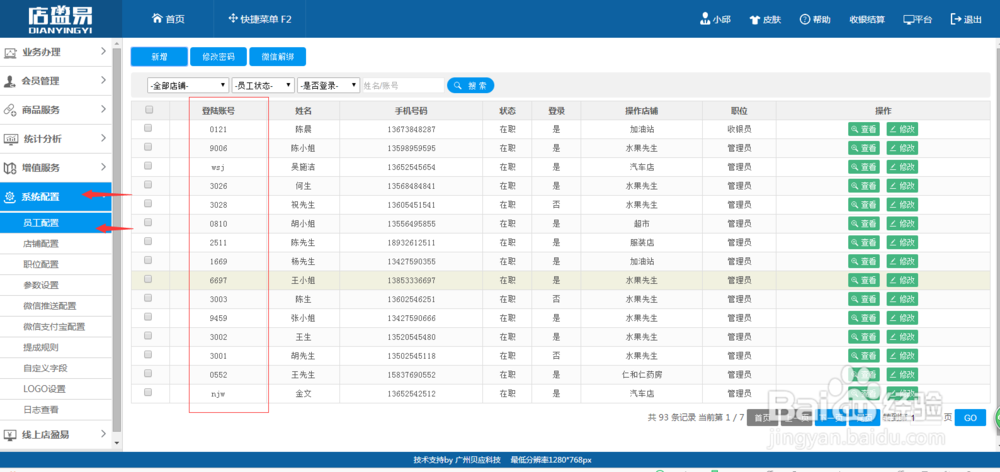Click the home icon next to 首页
Screen dimensions: 1000x472
click(x=157, y=18)
